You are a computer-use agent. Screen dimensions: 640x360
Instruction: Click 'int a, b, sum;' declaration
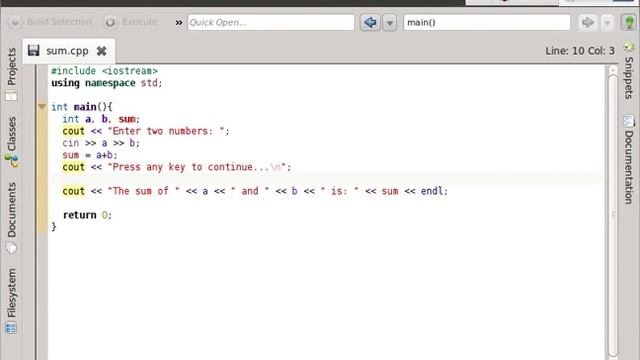click(101, 119)
